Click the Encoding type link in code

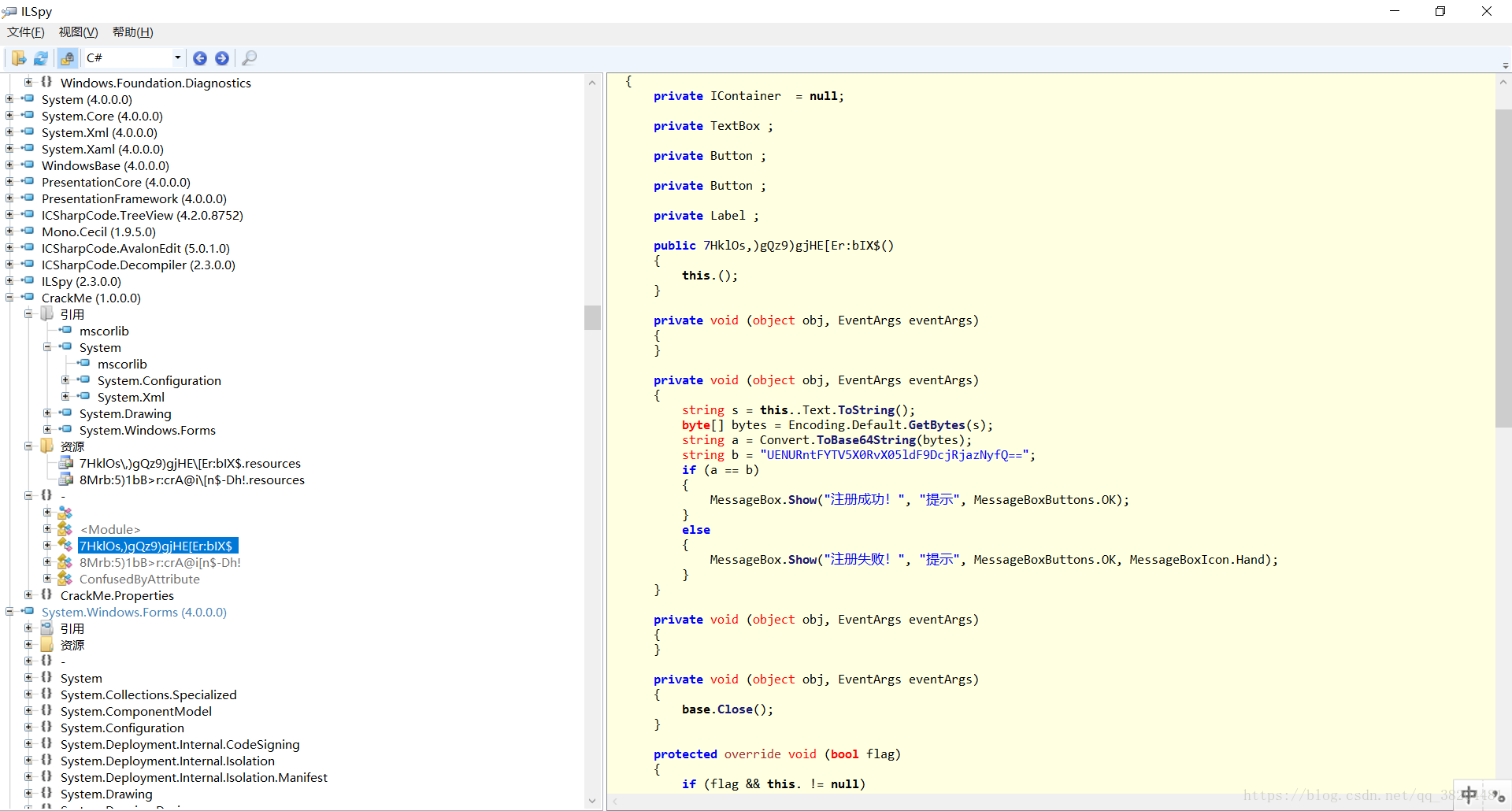(x=817, y=425)
